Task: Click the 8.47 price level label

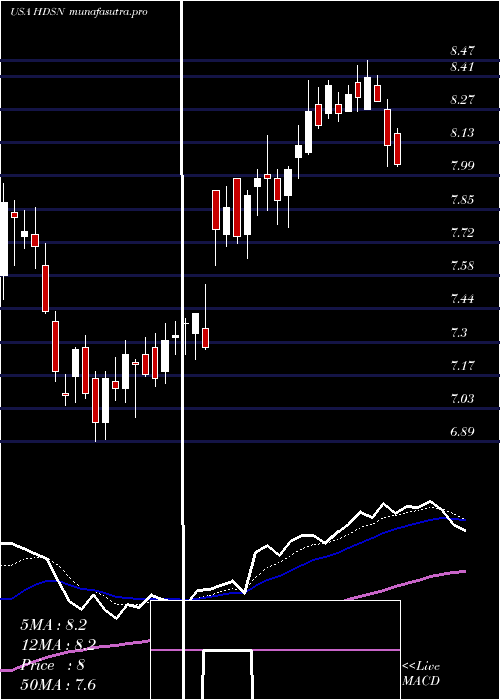Action: pyautogui.click(x=462, y=50)
